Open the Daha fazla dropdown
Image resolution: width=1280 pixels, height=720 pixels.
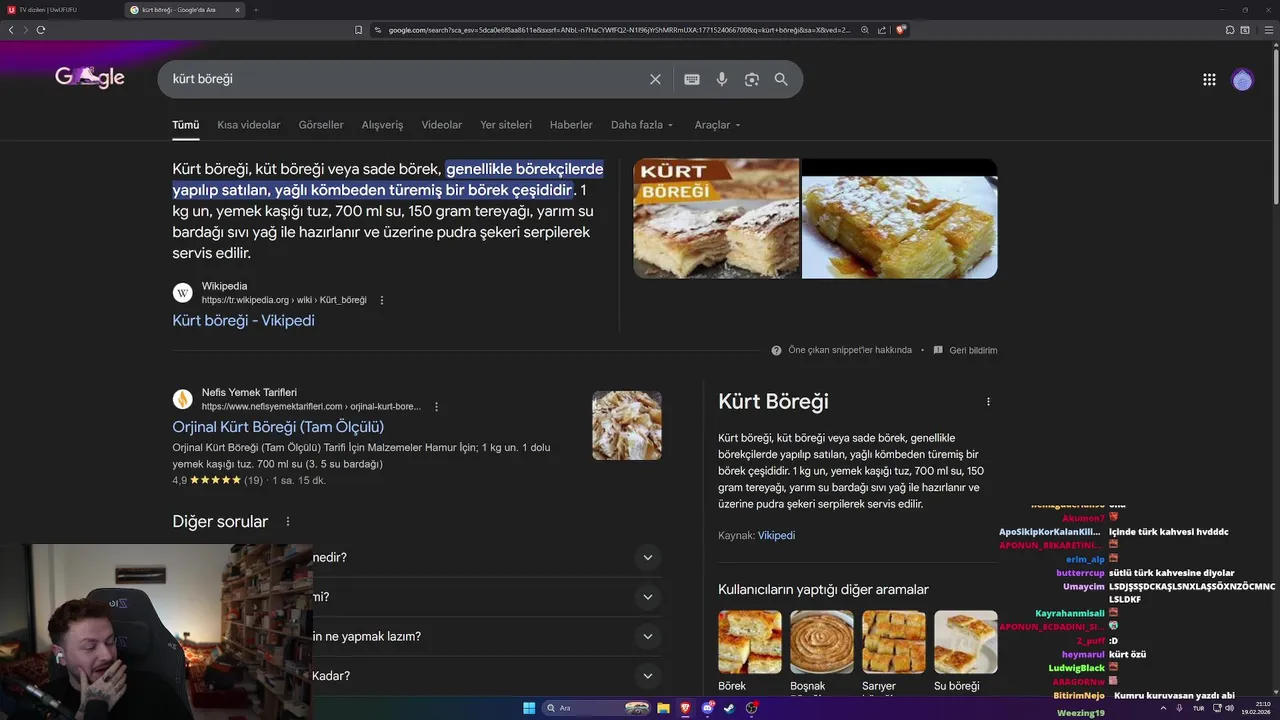point(642,125)
